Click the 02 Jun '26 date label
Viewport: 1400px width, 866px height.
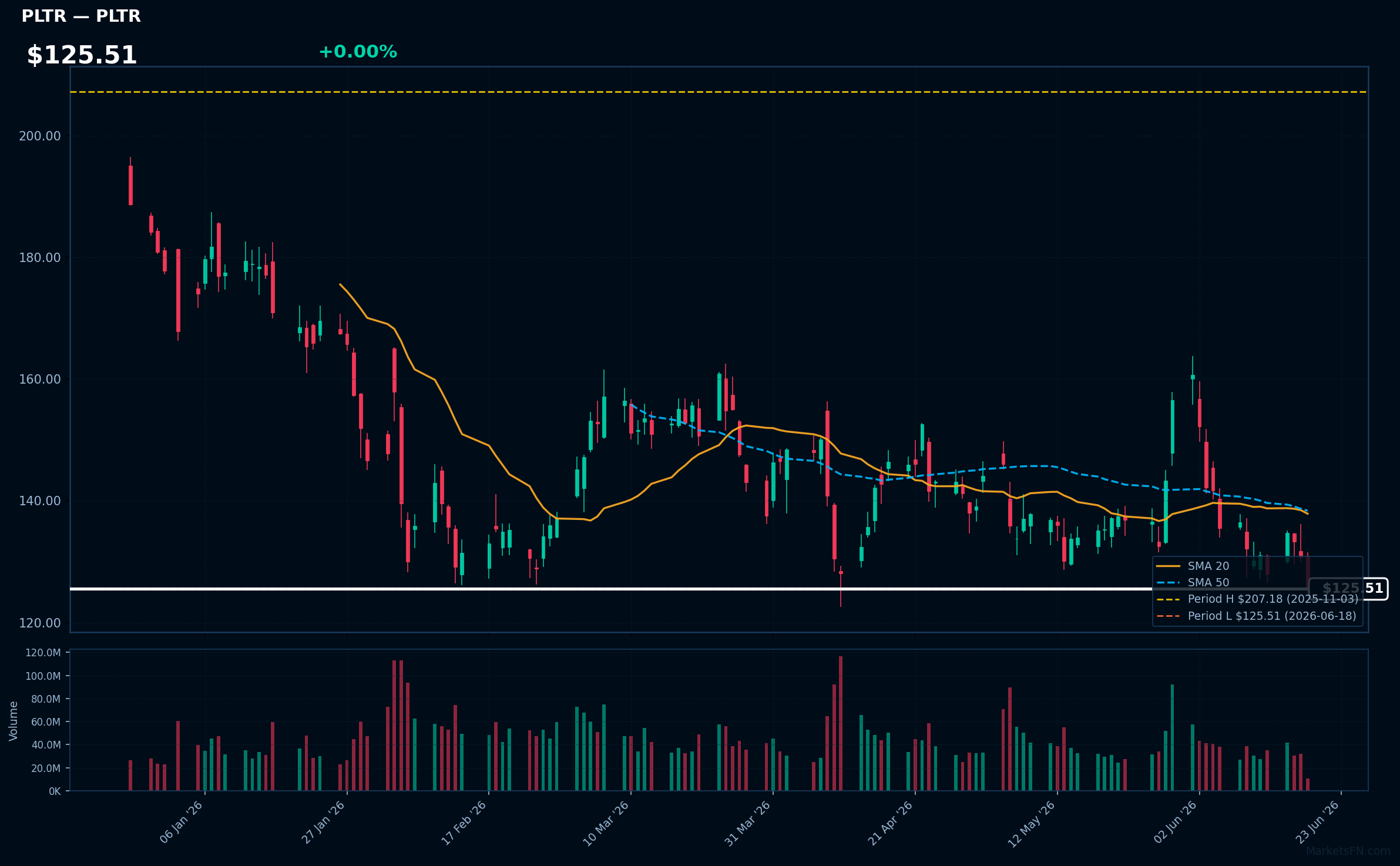(1175, 823)
